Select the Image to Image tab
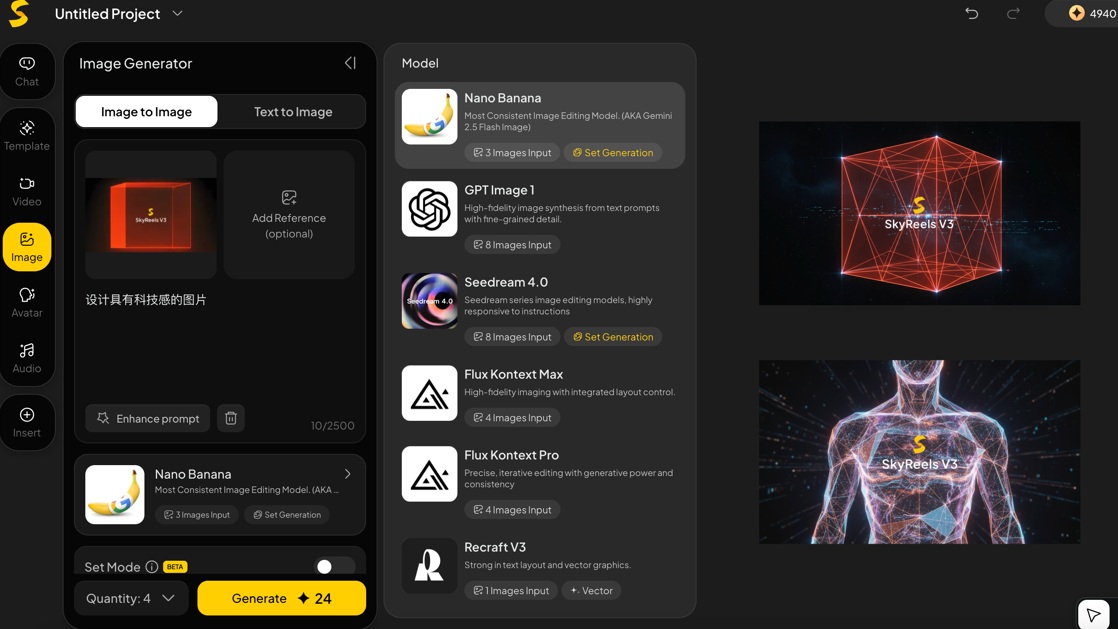 click(146, 111)
